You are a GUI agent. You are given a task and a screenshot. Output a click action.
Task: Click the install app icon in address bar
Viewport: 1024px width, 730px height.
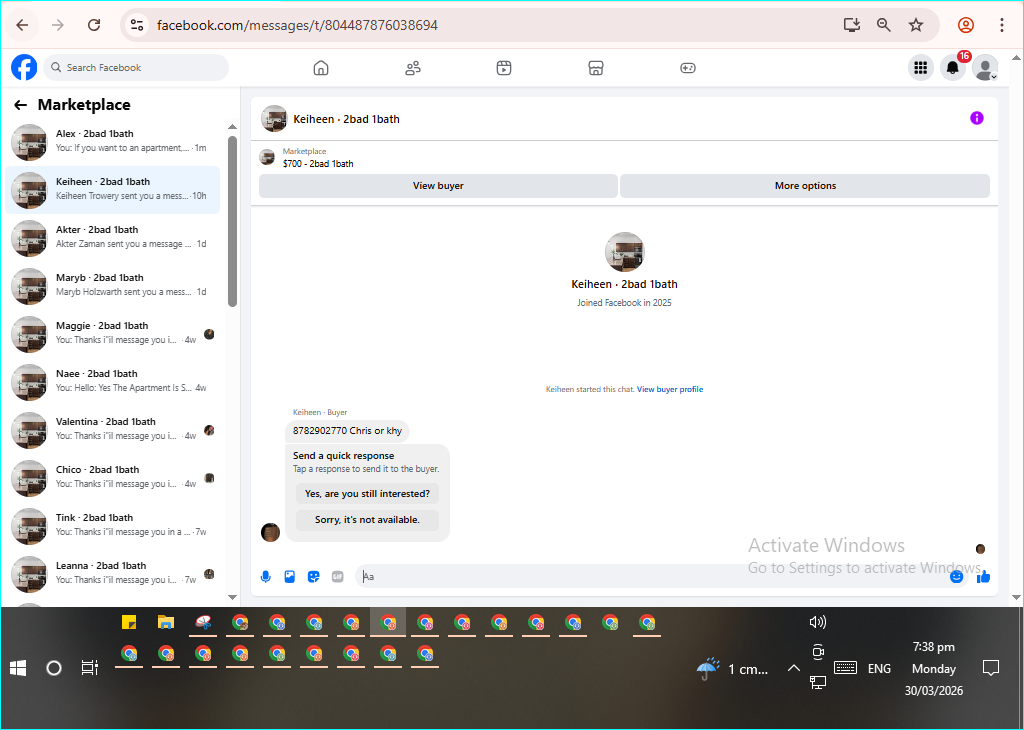[x=852, y=25]
